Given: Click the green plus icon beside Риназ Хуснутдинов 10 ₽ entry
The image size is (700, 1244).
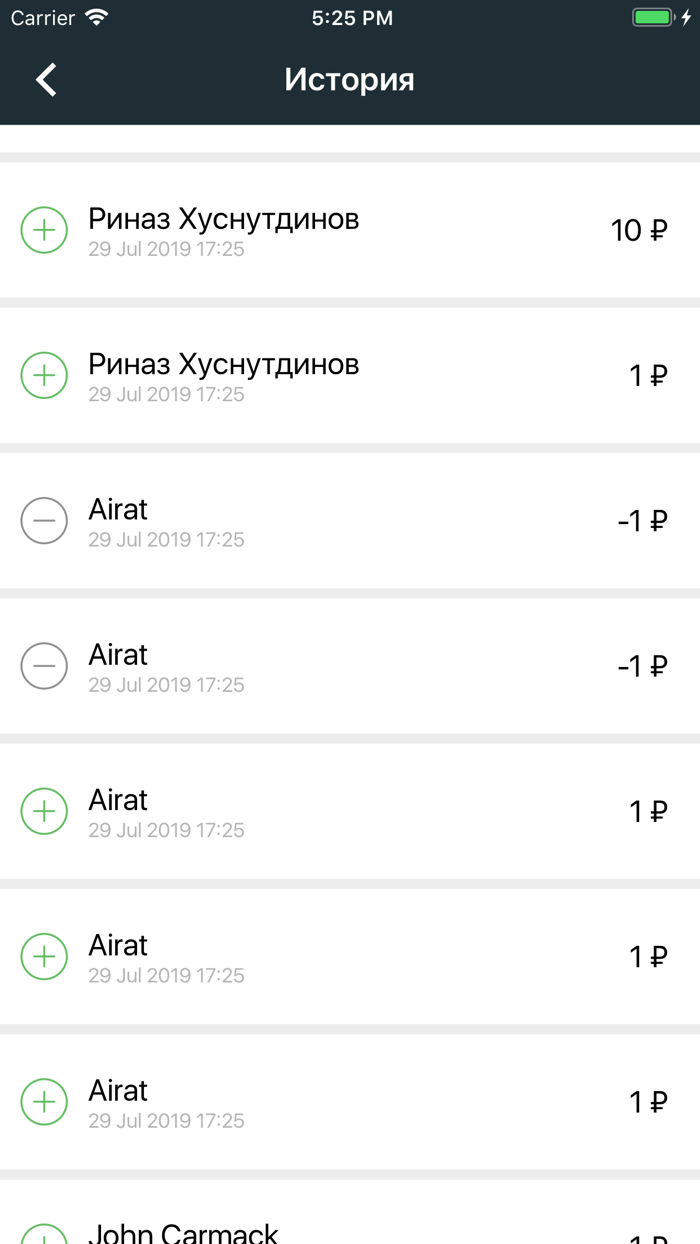Looking at the screenshot, I should point(44,230).
